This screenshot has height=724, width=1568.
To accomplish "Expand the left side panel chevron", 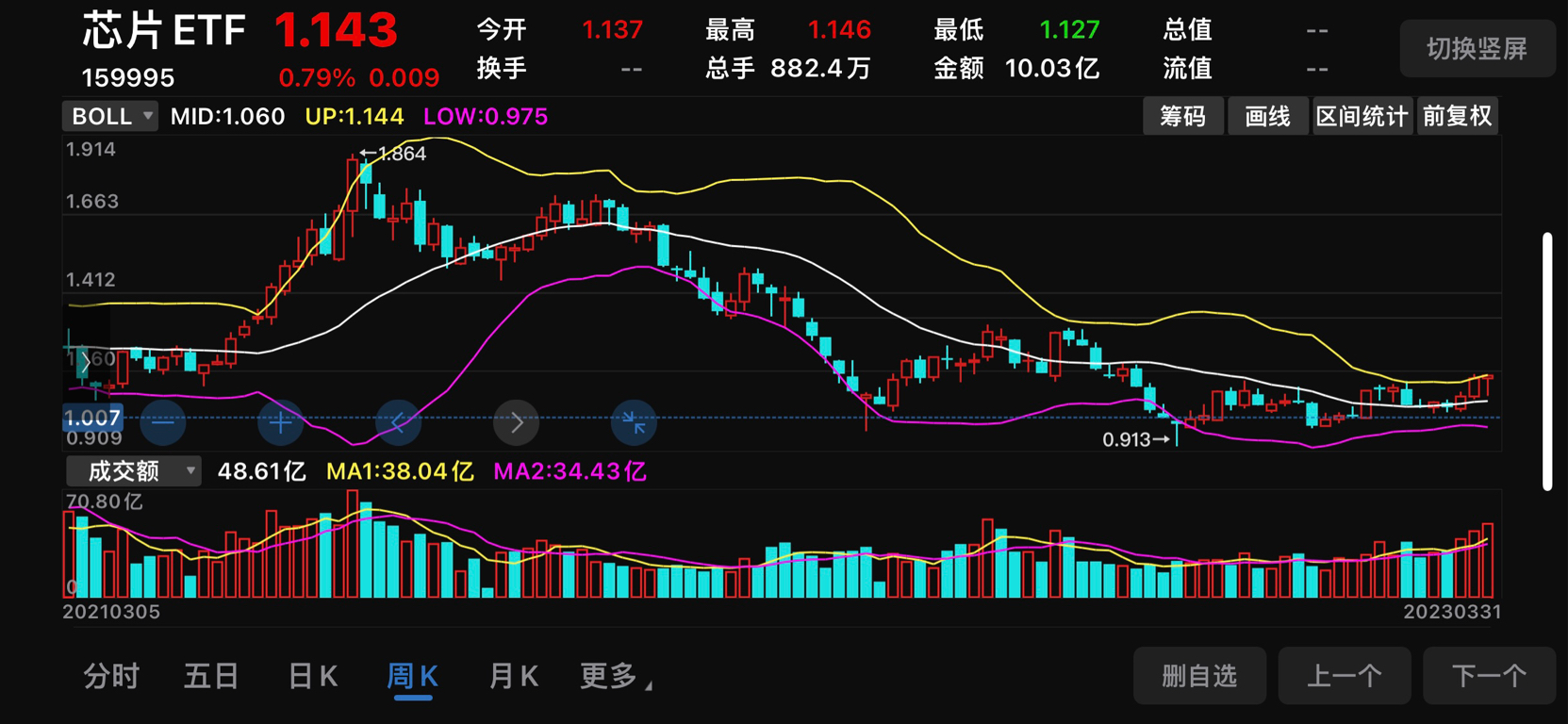I will pyautogui.click(x=85, y=361).
